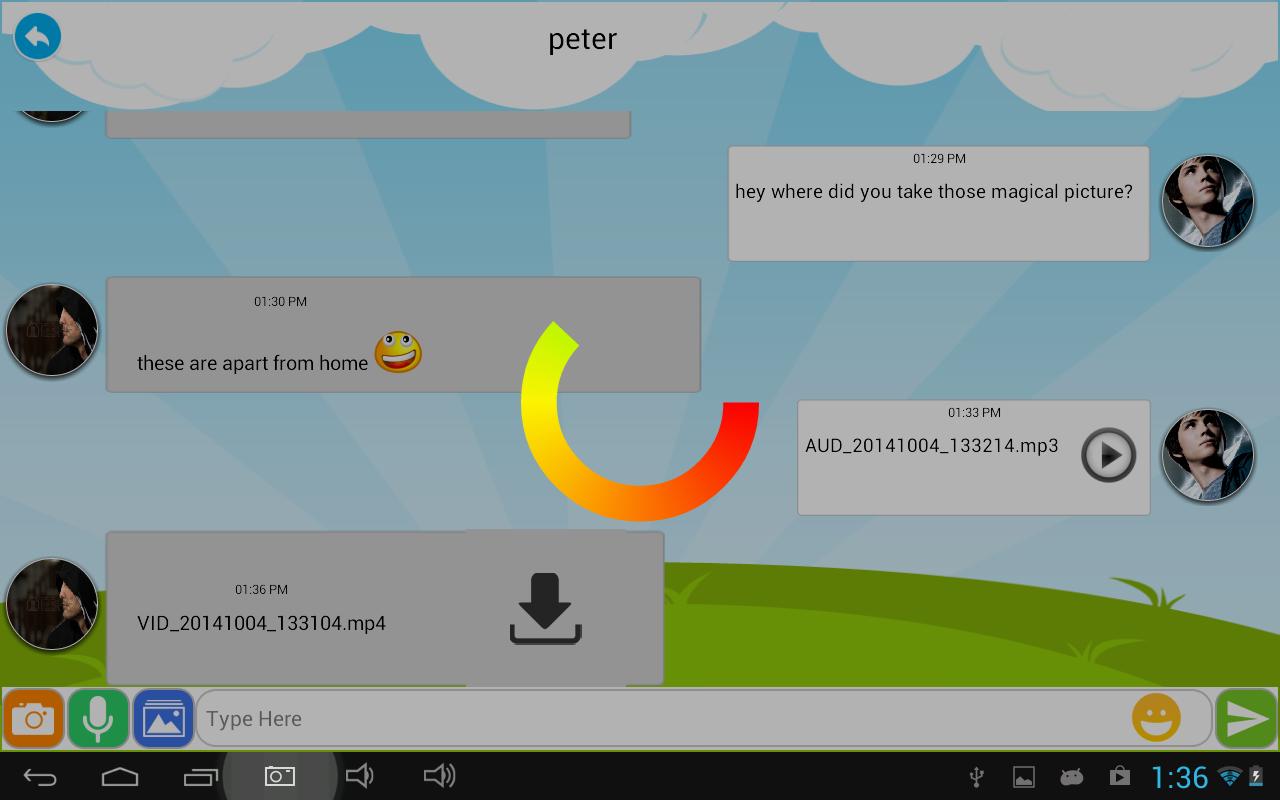The image size is (1280, 800).
Task: Open the emoji smiley picker
Action: tap(1156, 718)
